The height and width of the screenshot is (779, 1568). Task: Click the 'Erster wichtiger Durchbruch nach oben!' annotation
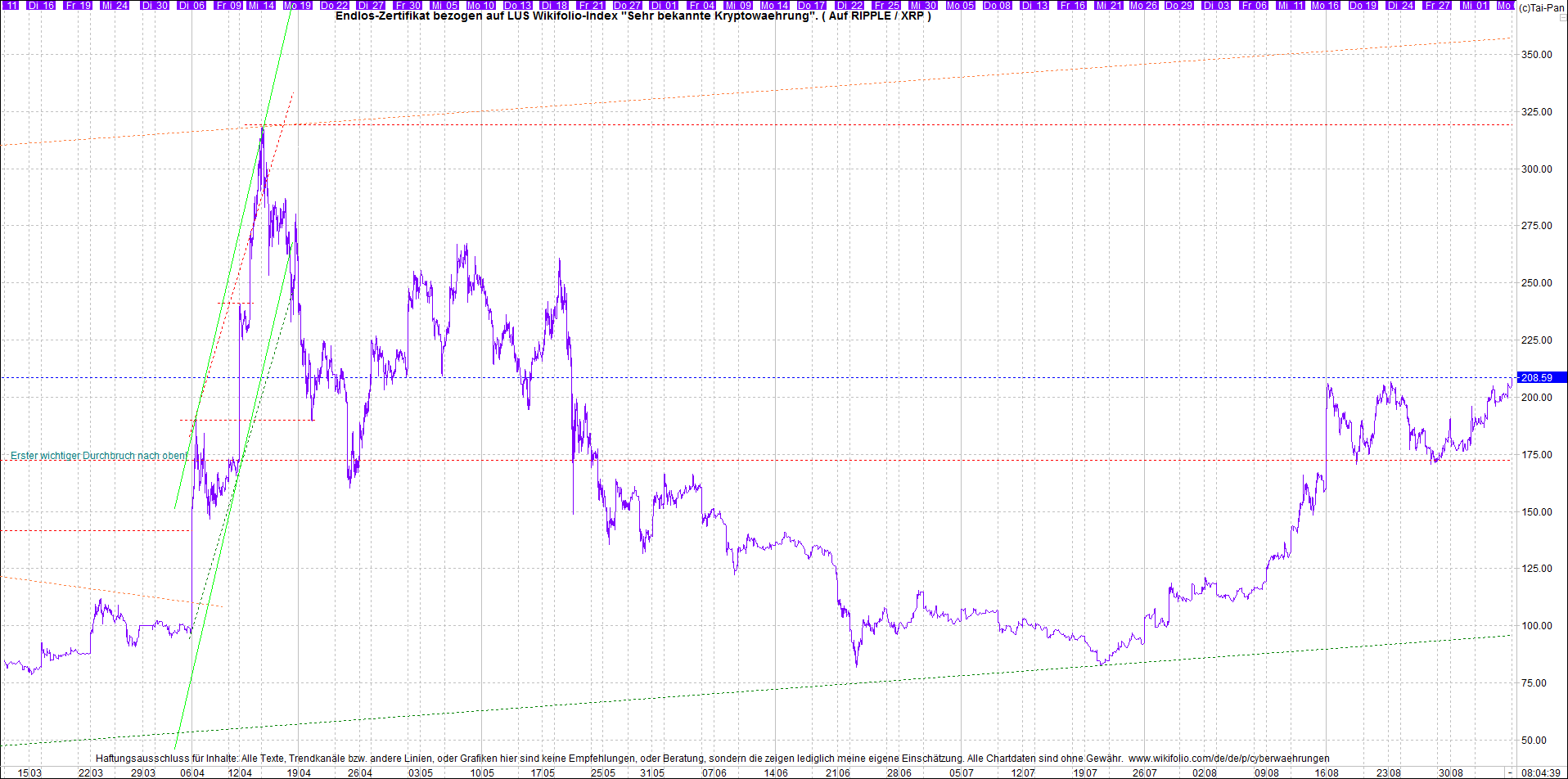(99, 456)
